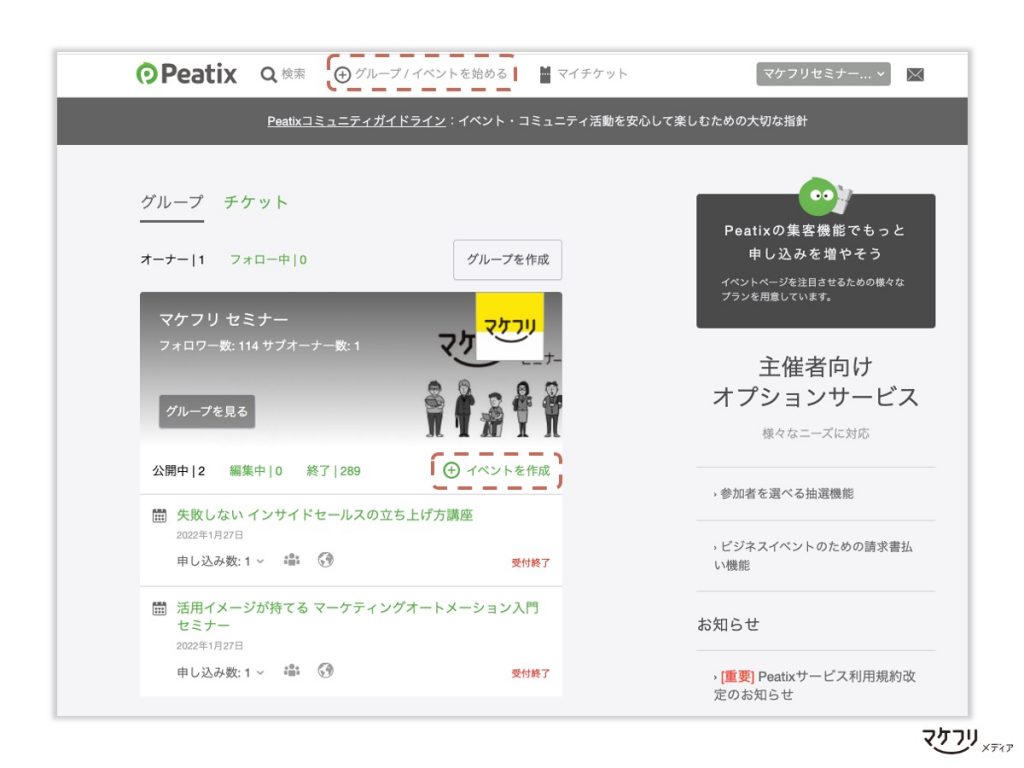Open マイチケット using the ticket icon
This screenshot has height=768, width=1024.
point(546,73)
